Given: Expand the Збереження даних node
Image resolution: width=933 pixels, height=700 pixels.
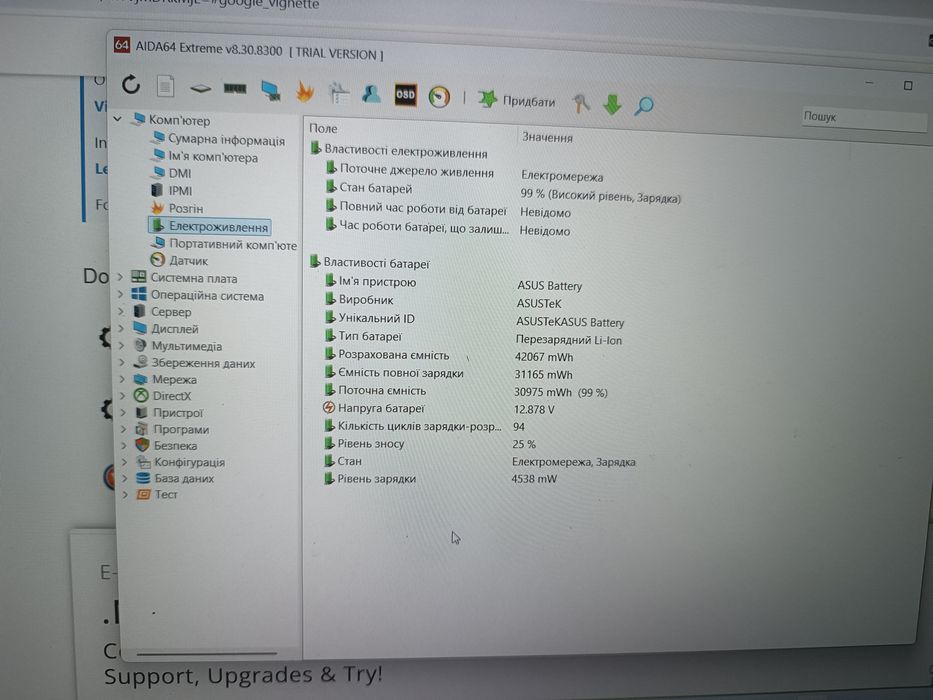Looking at the screenshot, I should pos(122,362).
